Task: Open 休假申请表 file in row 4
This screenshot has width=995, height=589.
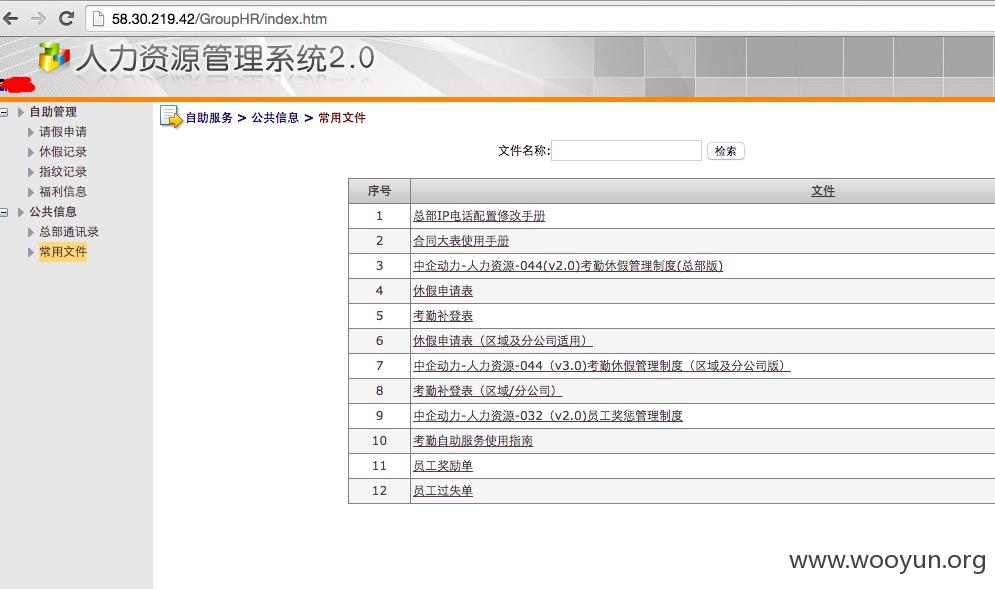Action: 443,291
